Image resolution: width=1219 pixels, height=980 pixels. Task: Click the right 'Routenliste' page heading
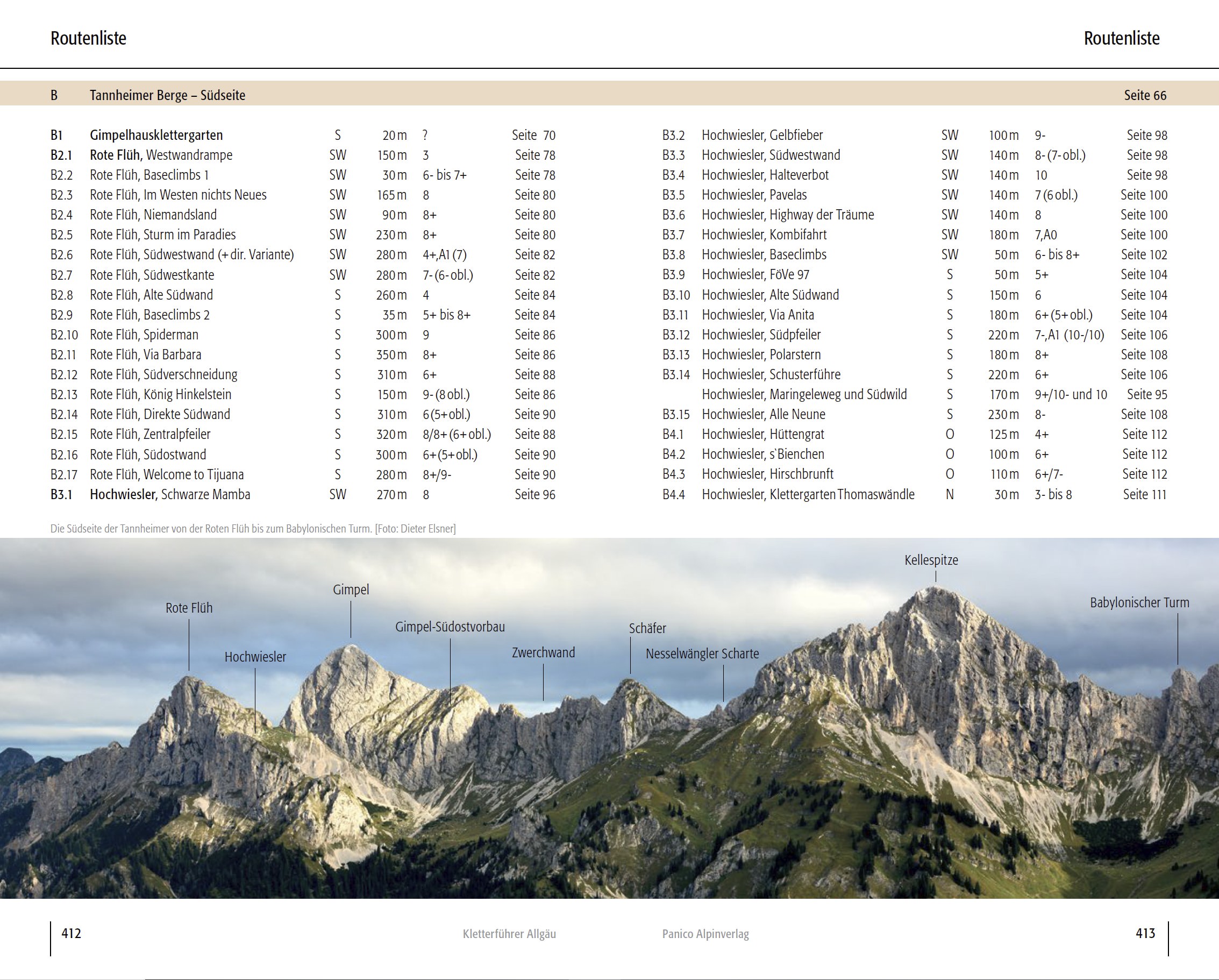tap(1121, 38)
